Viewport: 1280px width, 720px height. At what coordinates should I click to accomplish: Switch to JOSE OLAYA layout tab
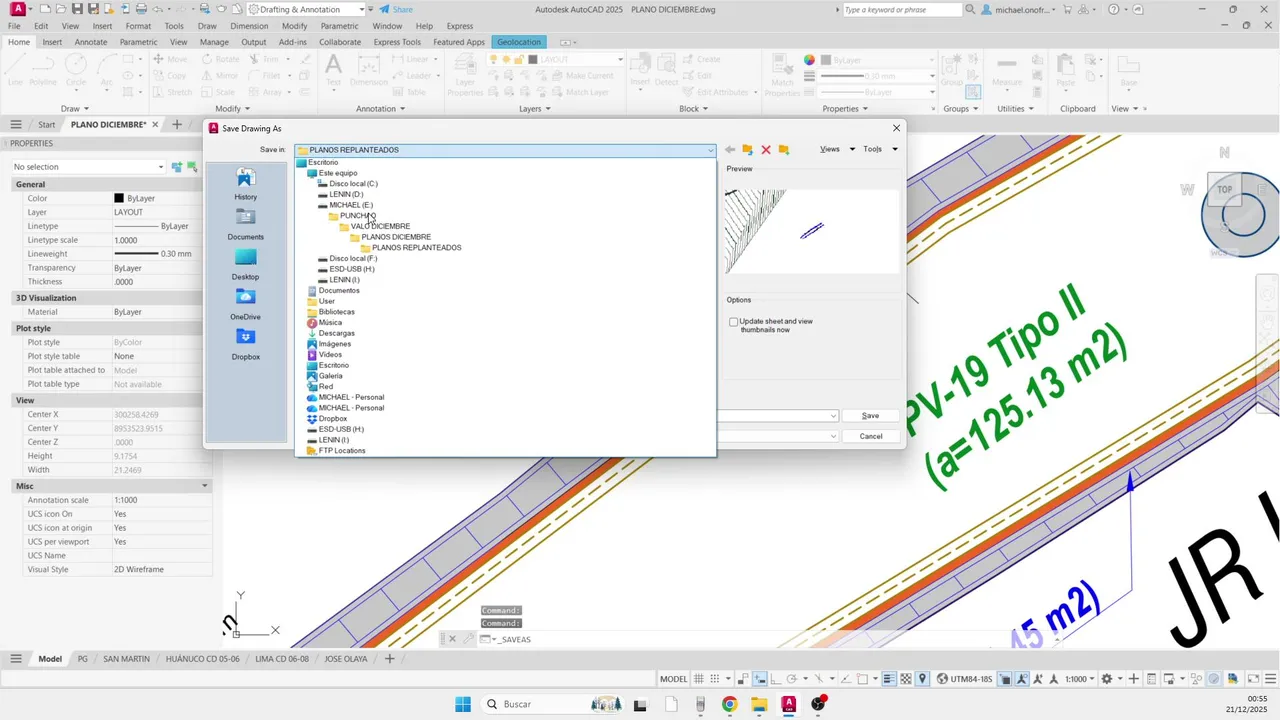click(345, 659)
